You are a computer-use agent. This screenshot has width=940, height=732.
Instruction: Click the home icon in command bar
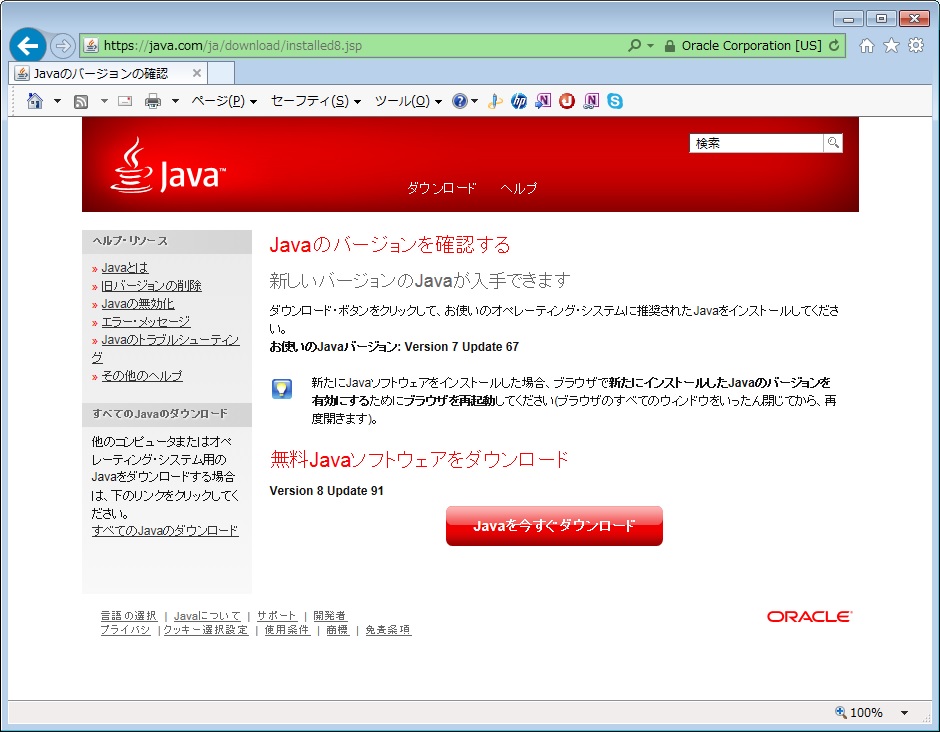click(x=35, y=101)
